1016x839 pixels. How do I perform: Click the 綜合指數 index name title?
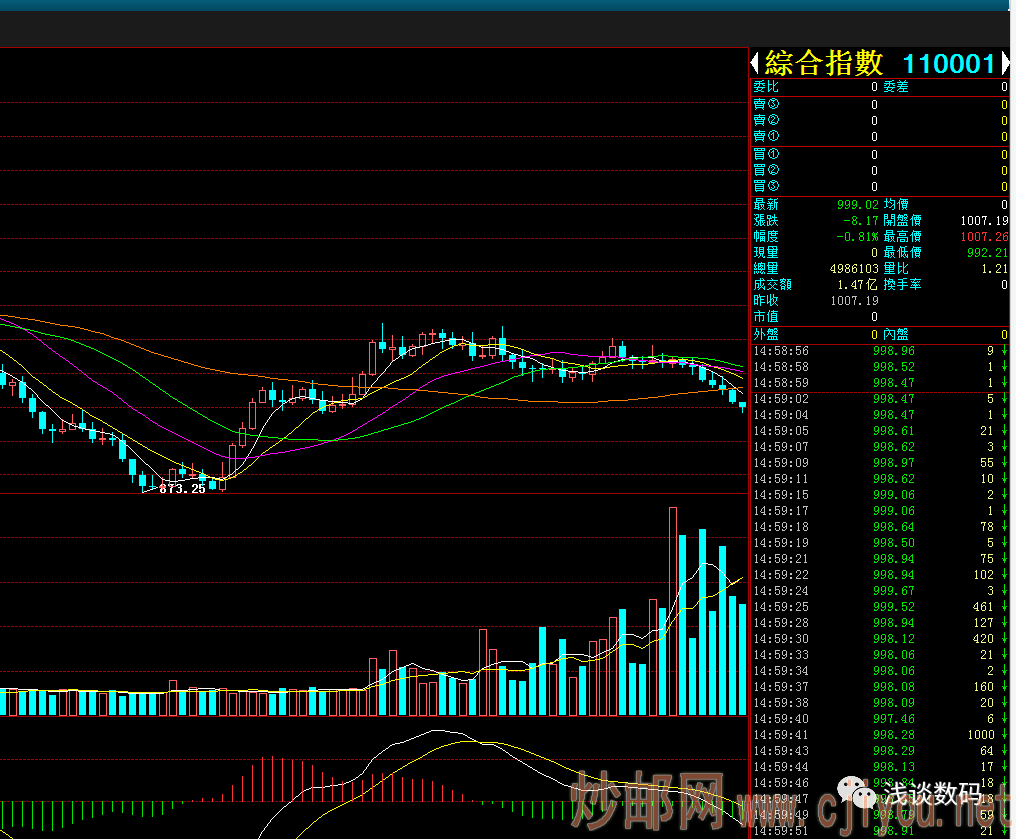tap(824, 63)
